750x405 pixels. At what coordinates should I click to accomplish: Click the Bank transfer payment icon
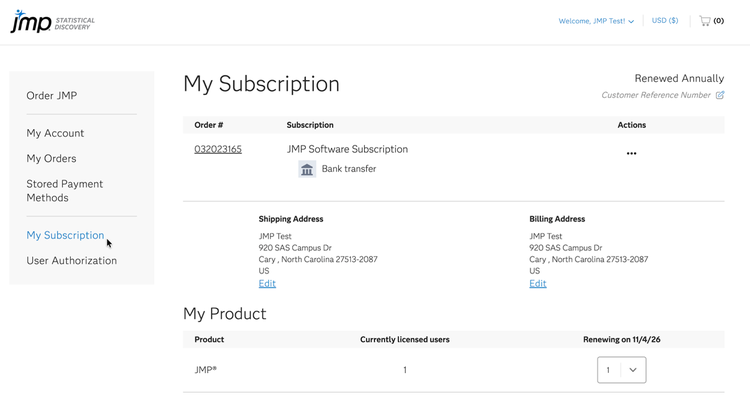tap(307, 169)
